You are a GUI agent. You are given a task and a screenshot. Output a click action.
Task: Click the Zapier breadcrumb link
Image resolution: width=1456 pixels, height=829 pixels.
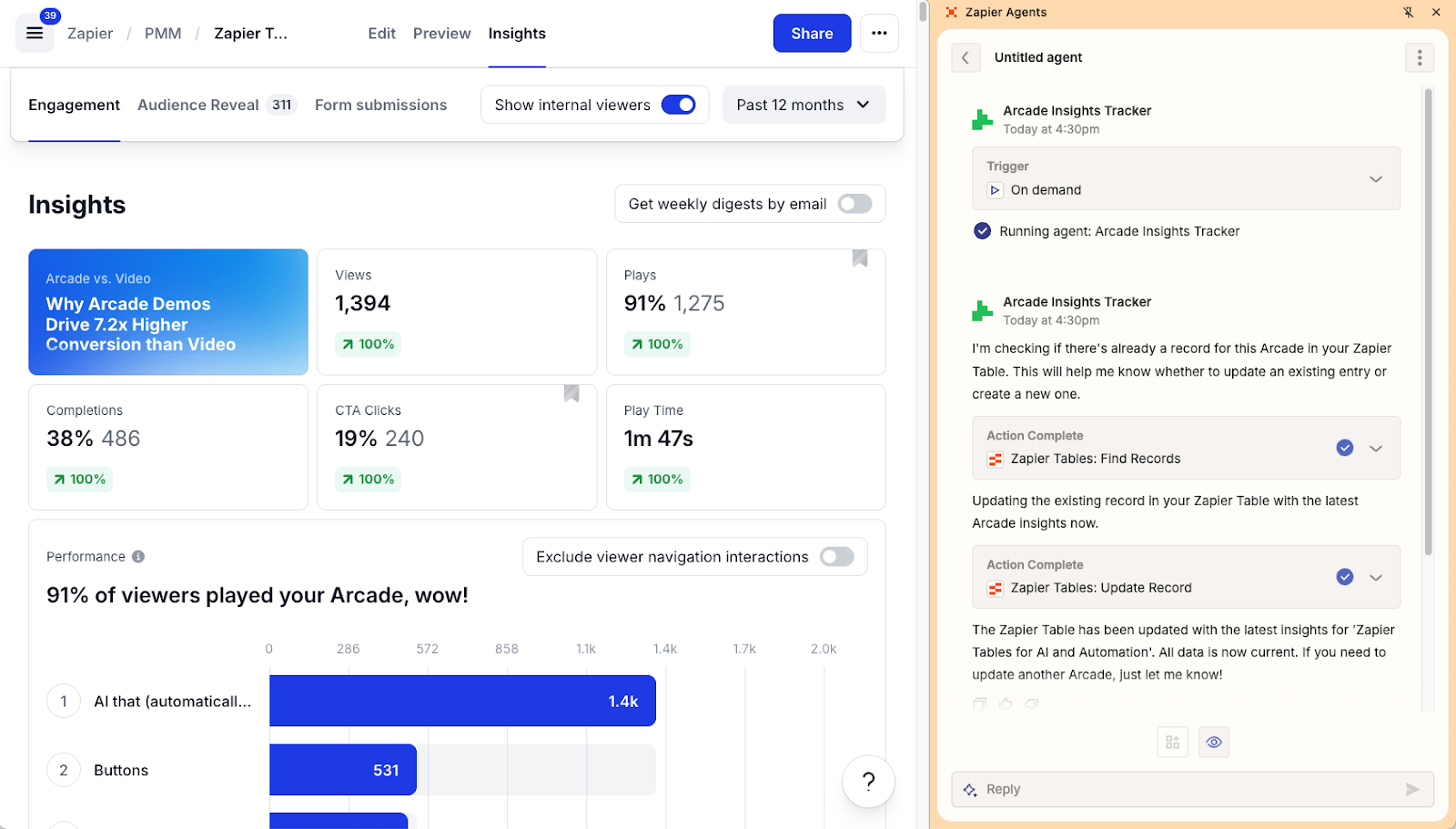pyautogui.click(x=90, y=34)
